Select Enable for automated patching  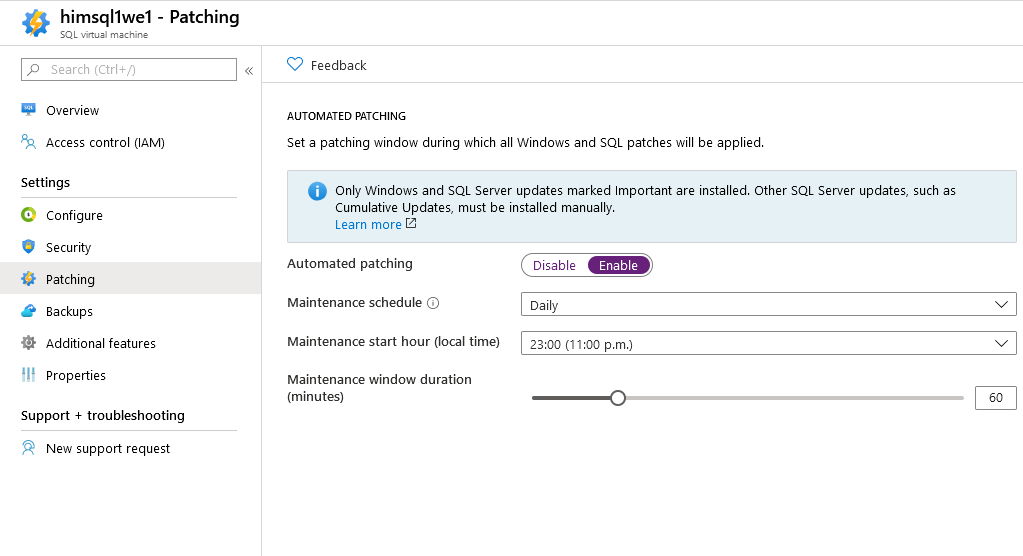[618, 265]
